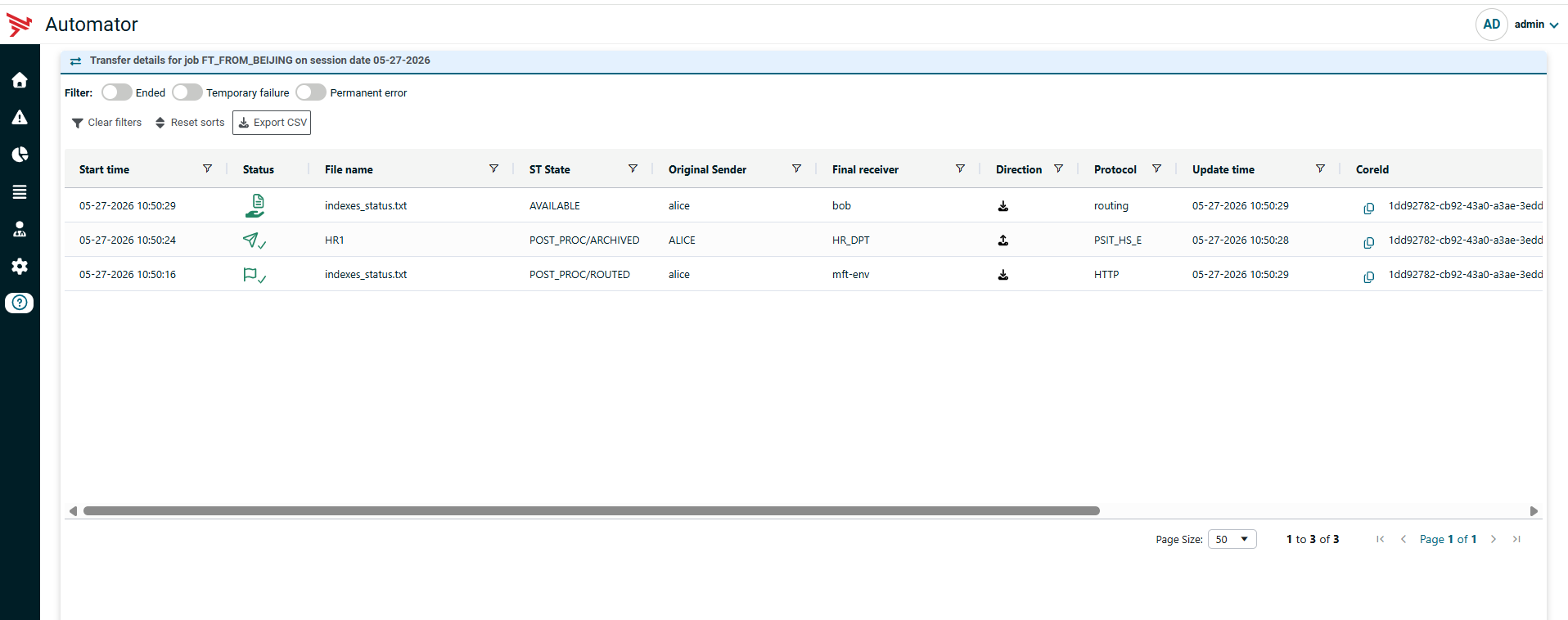Sort by Start time column header

point(104,169)
